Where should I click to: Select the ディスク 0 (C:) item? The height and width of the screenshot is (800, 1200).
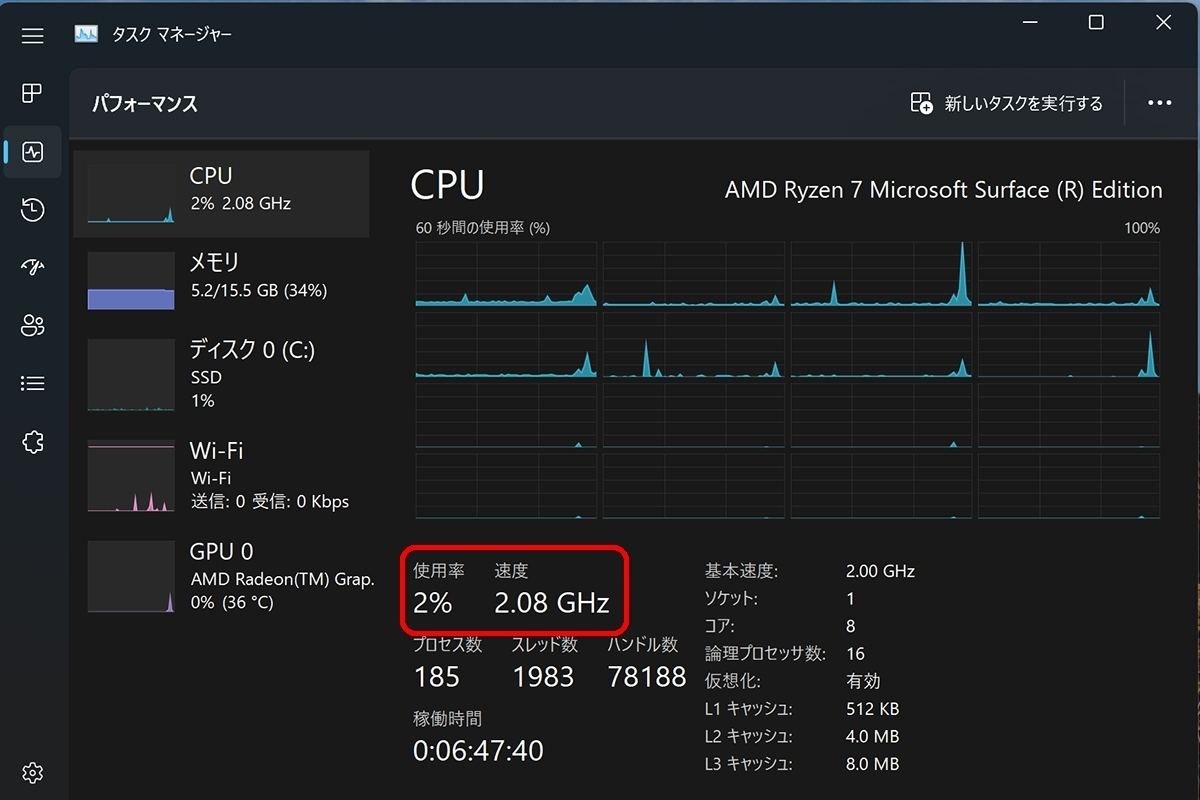coord(222,374)
